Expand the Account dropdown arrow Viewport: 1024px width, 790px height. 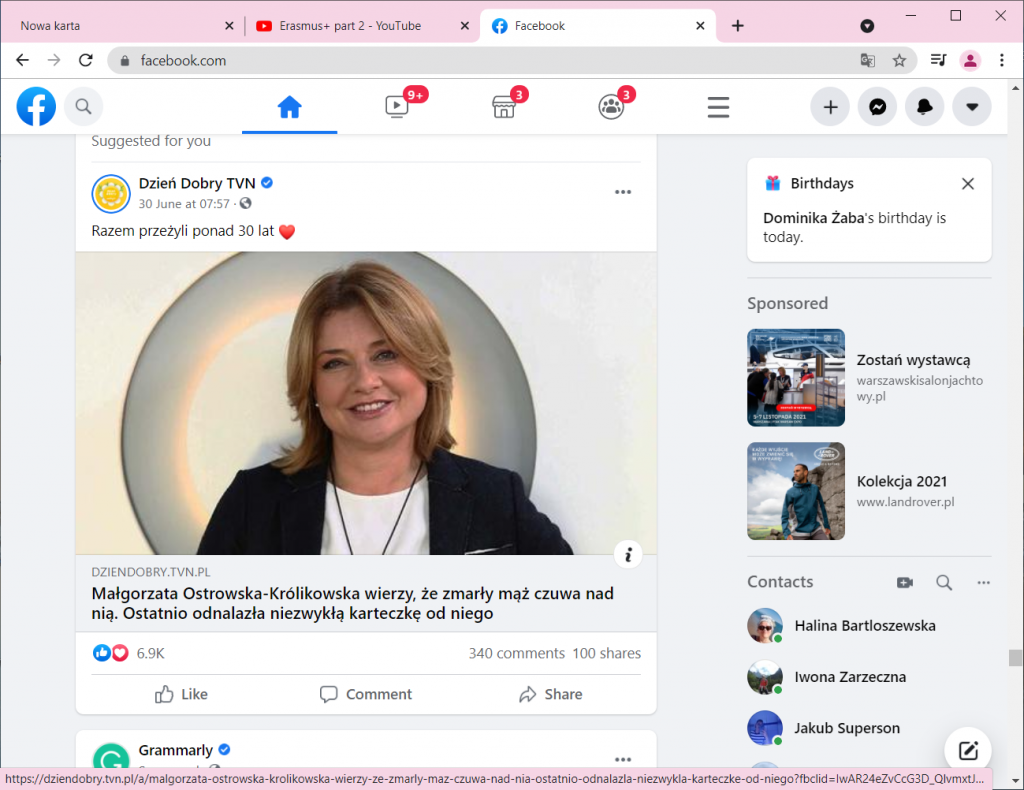971,106
